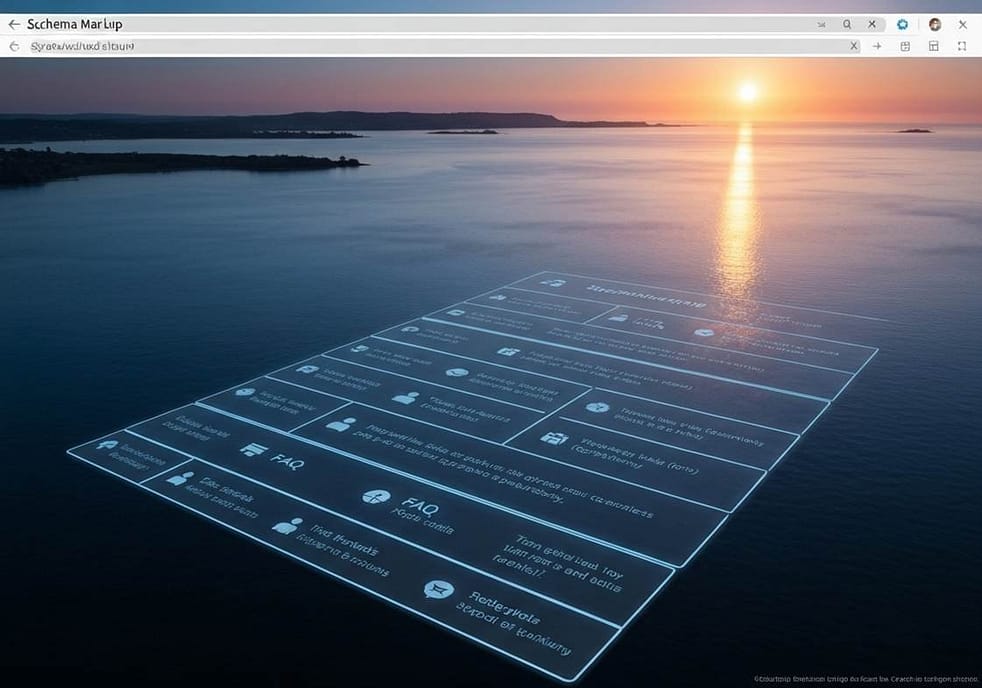
Task: Click the X inside the top search field
Action: pyautogui.click(x=872, y=24)
